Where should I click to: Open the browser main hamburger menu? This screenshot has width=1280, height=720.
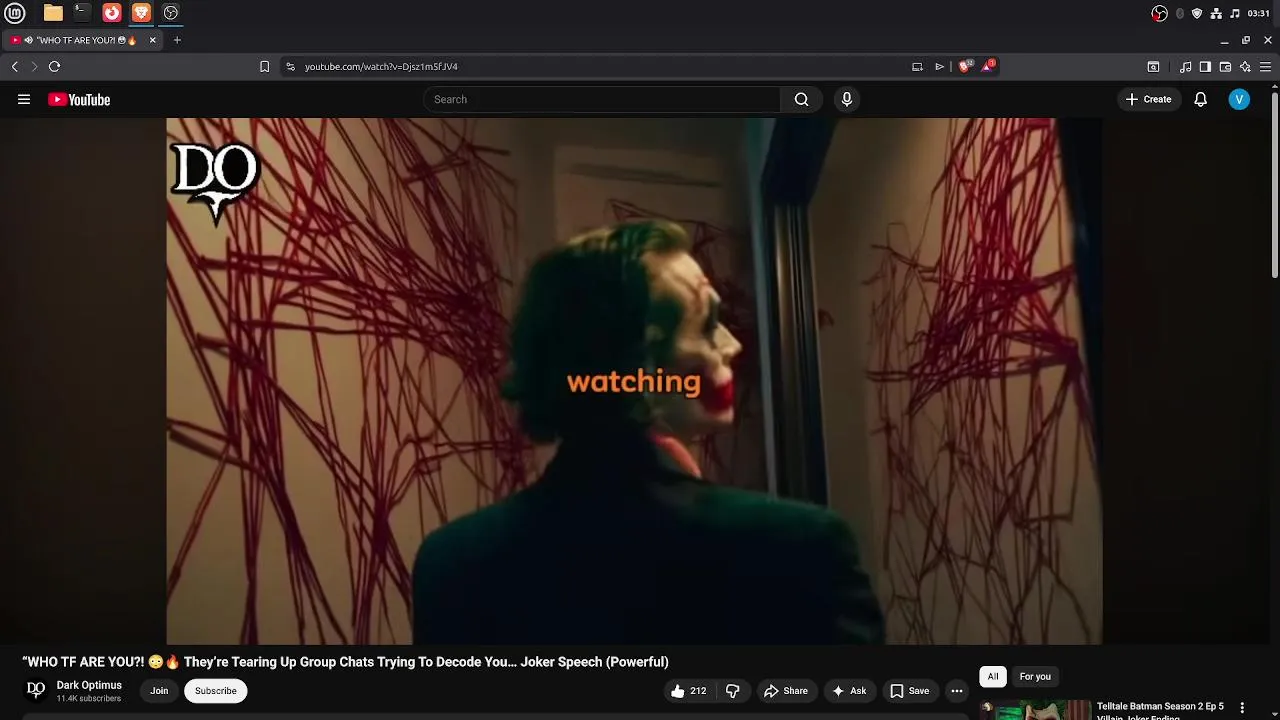point(1265,66)
